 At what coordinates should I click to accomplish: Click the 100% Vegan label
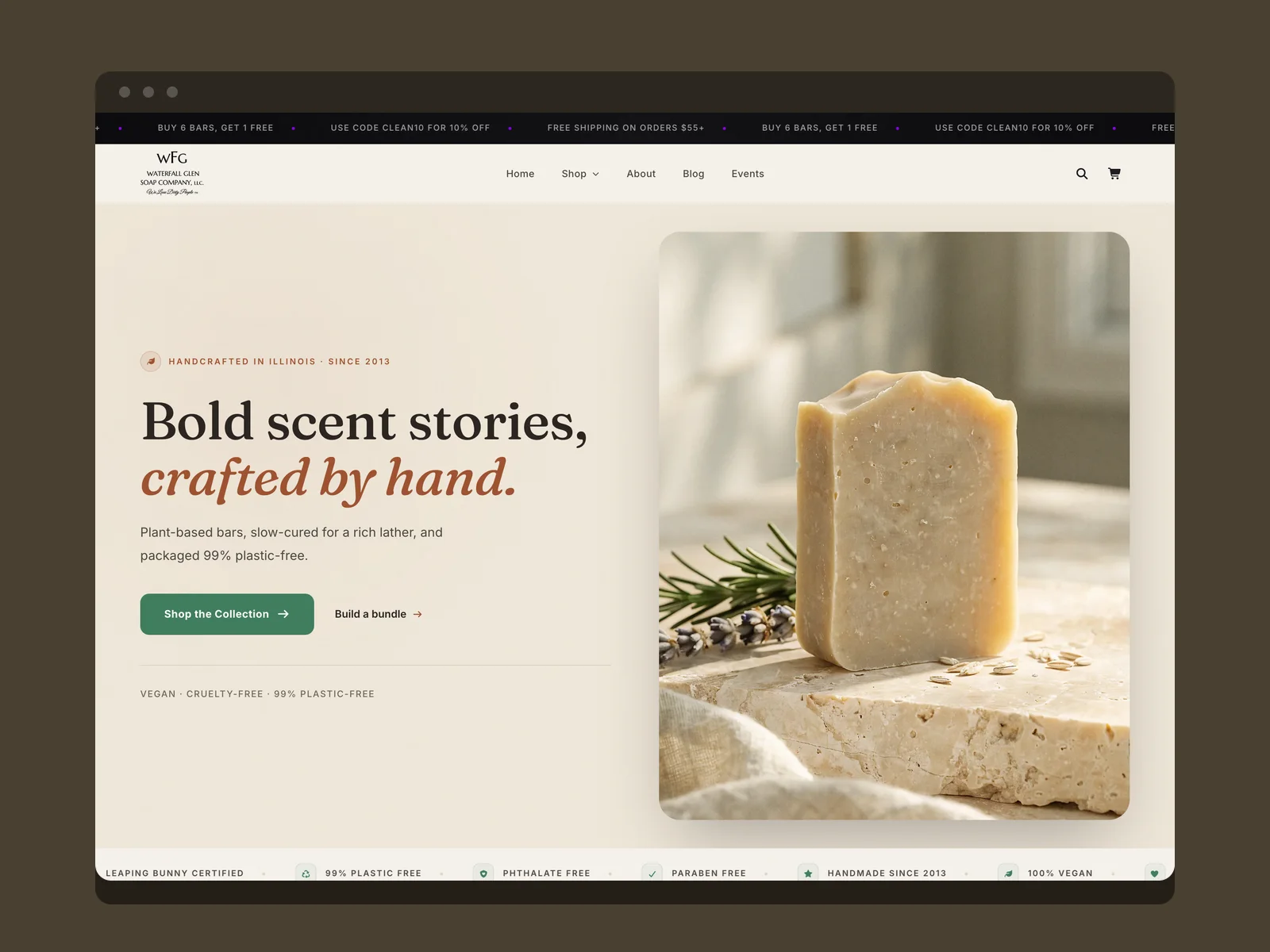(x=1060, y=873)
